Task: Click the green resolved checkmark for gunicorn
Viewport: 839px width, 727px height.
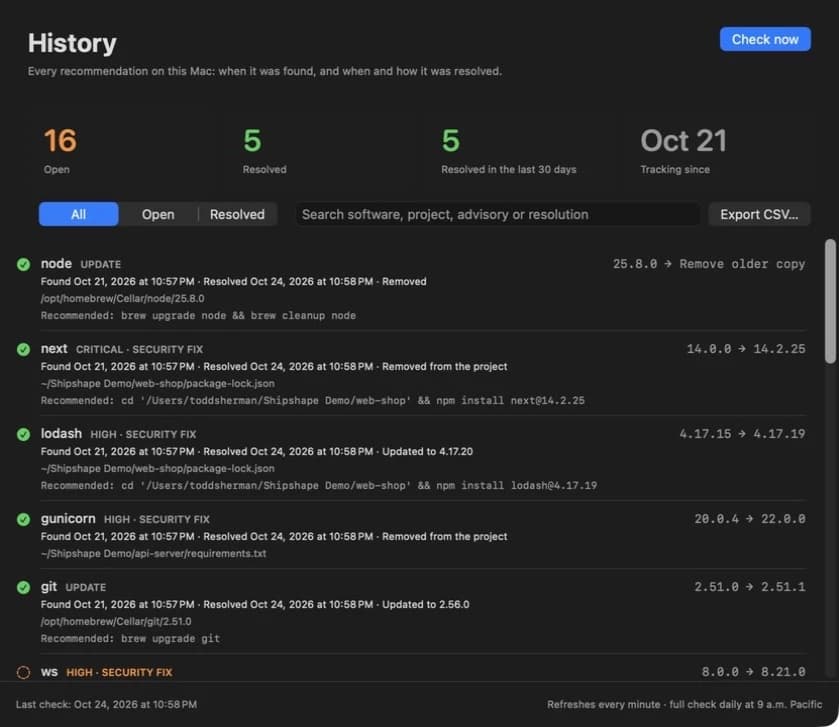Action: (23, 519)
